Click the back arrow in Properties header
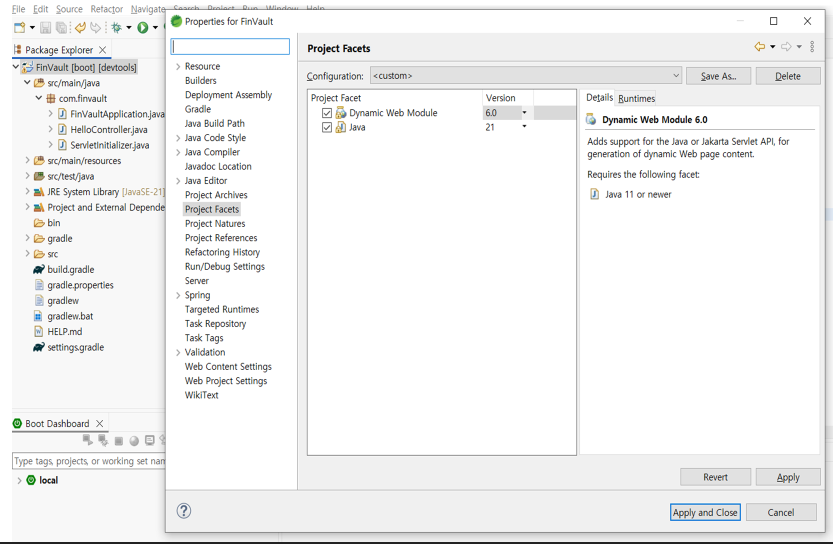This screenshot has width=833, height=544. pos(760,47)
